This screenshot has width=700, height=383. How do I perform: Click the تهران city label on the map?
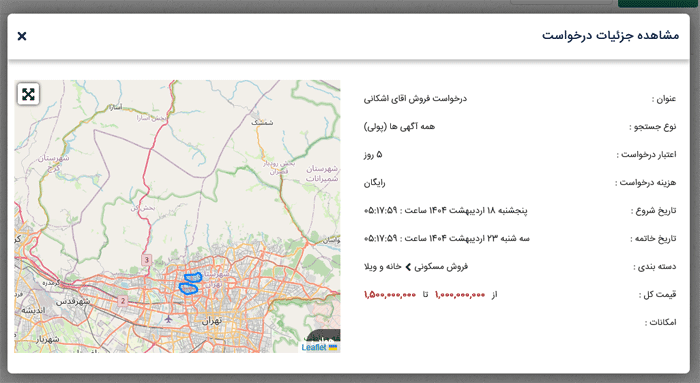[212, 321]
